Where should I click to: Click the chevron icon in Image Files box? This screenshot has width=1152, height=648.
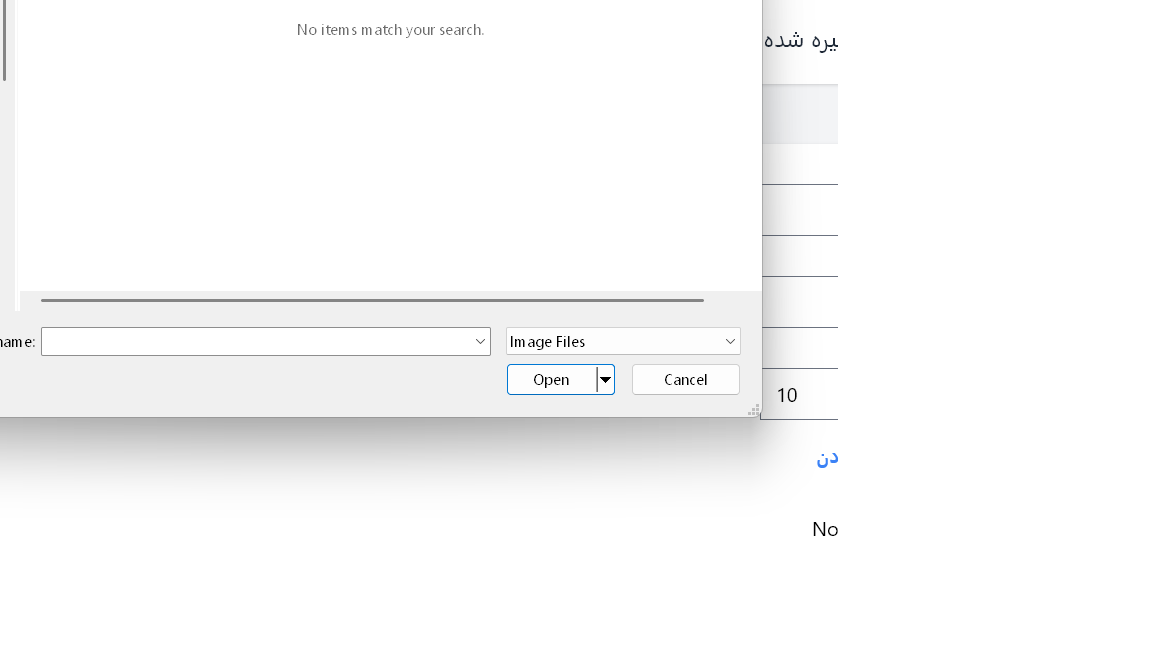pos(730,342)
